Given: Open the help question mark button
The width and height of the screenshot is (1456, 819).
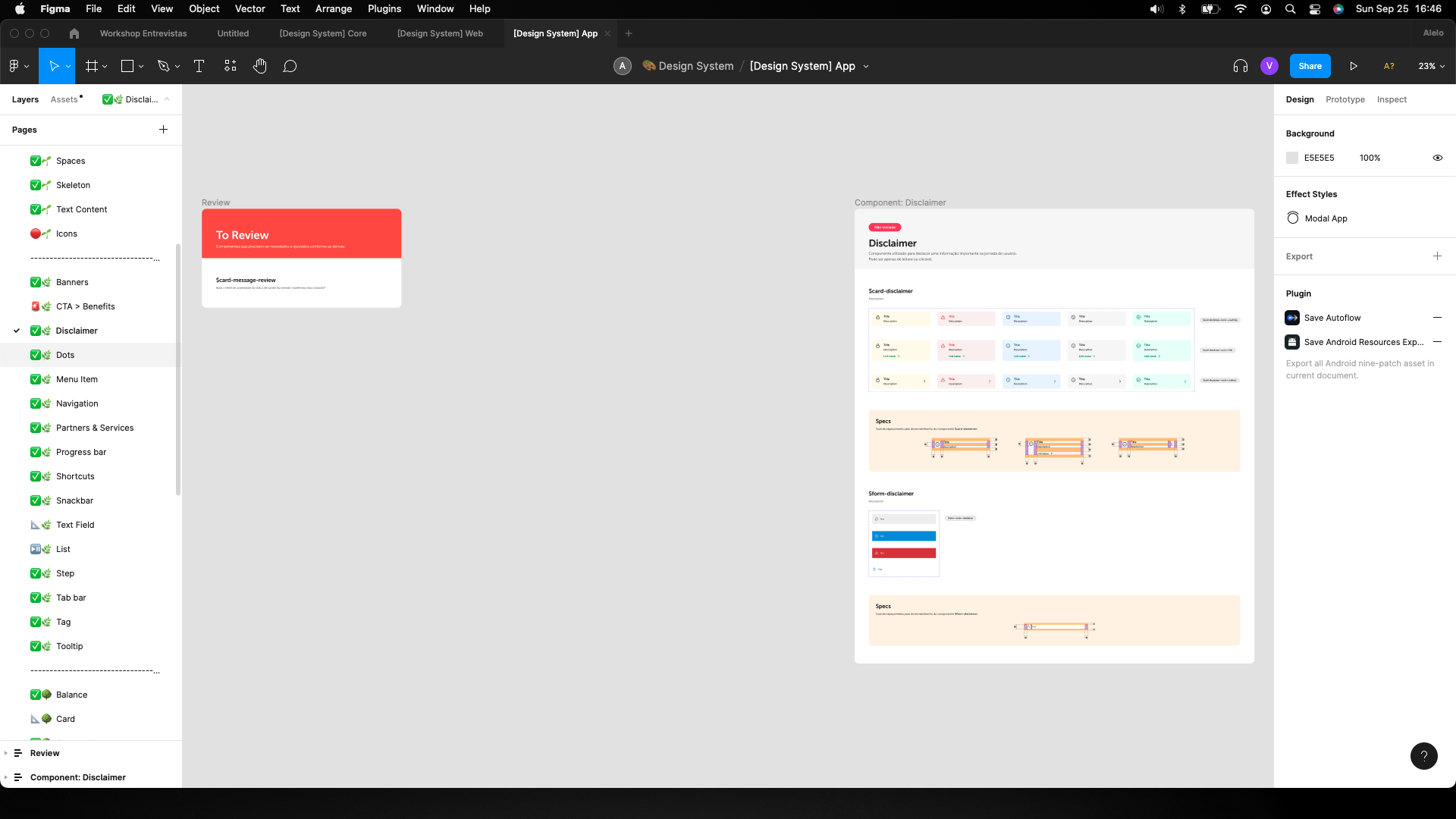Looking at the screenshot, I should pos(1423,755).
